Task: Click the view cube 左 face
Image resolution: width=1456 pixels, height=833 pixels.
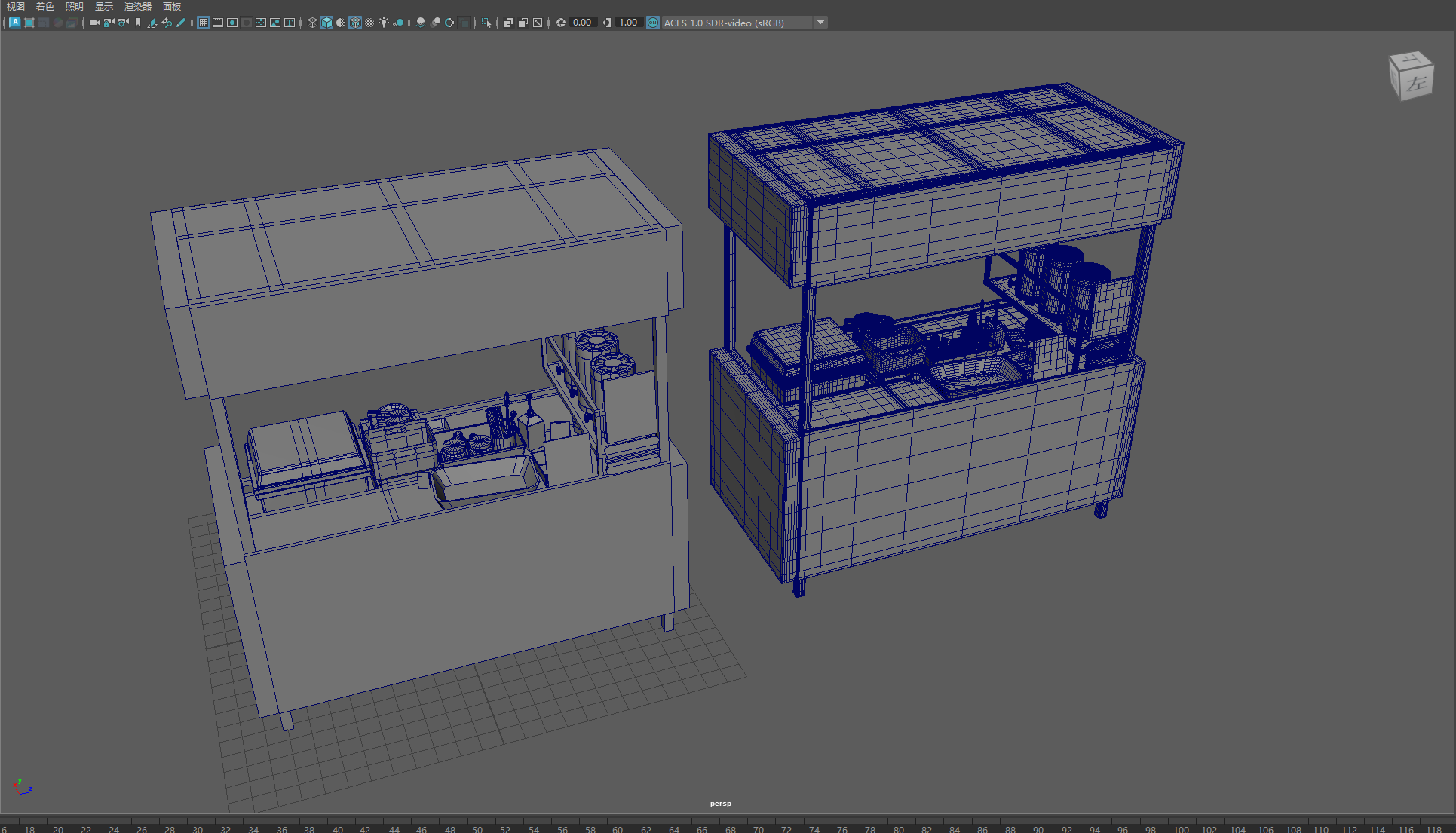Action: tap(1418, 83)
